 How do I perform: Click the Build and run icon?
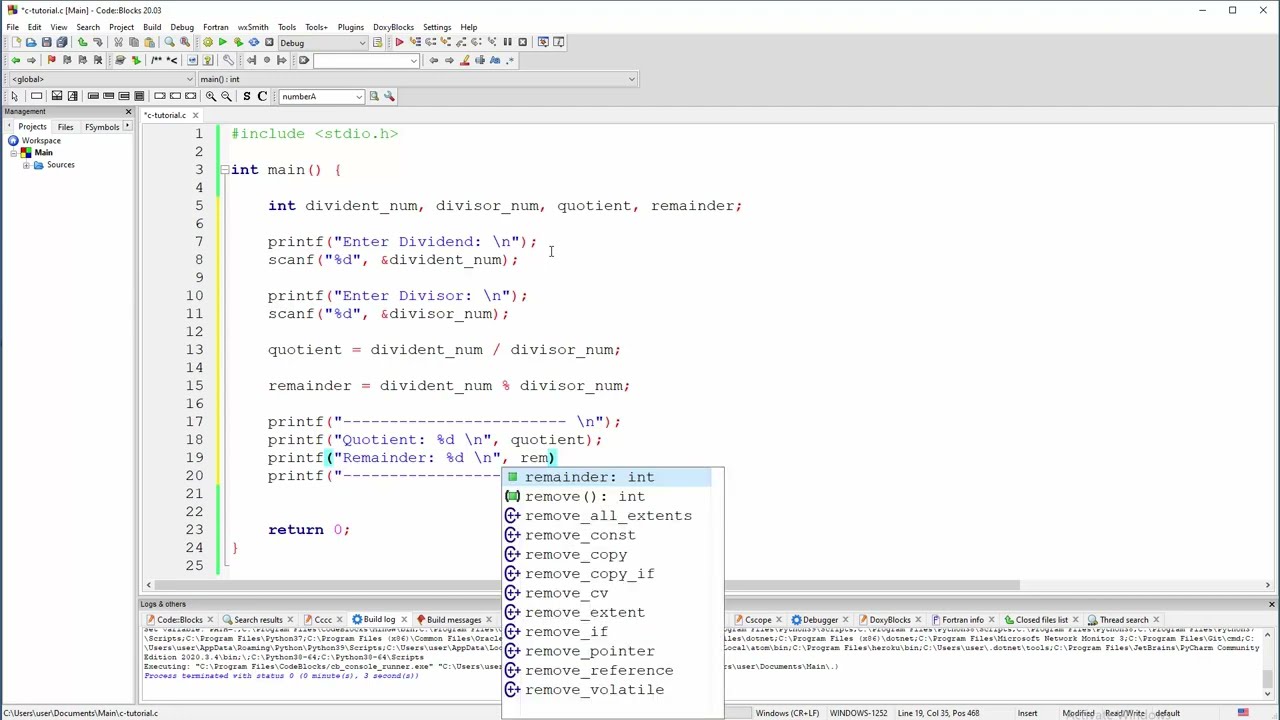(238, 42)
